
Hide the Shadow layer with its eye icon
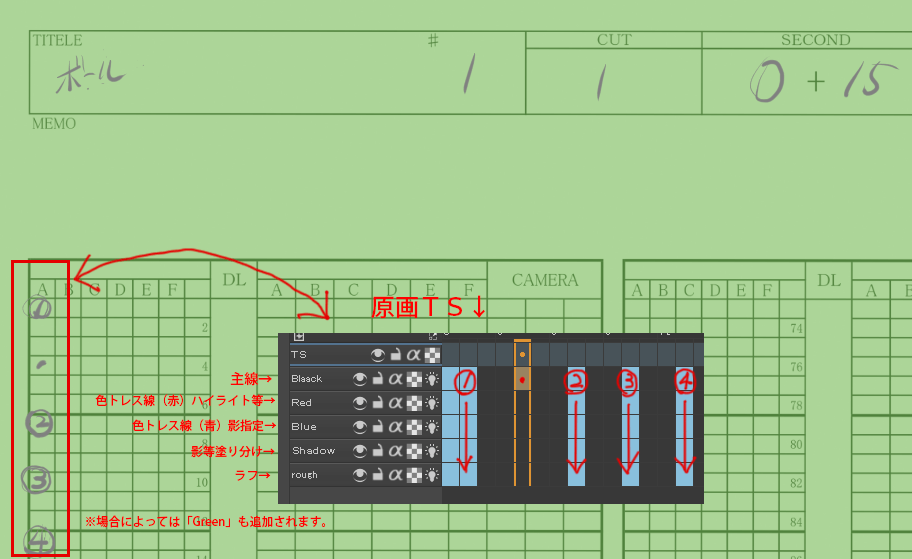pyautogui.click(x=359, y=451)
